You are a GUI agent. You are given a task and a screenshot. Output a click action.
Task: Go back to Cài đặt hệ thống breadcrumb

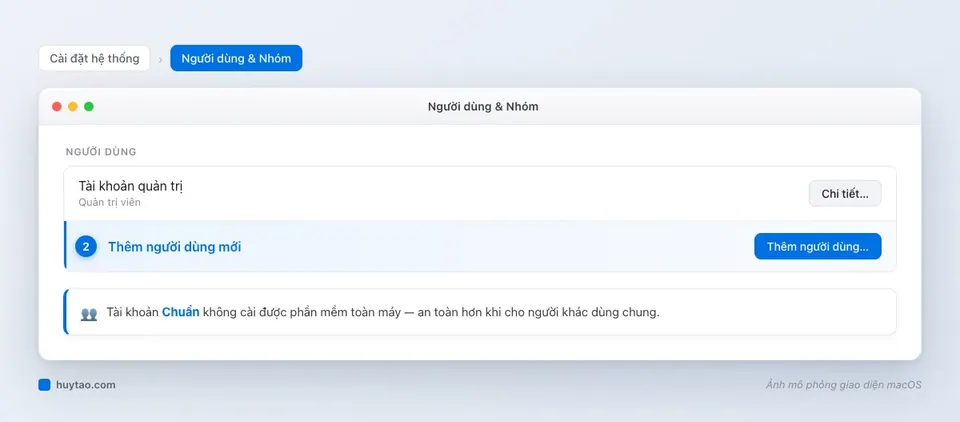94,58
